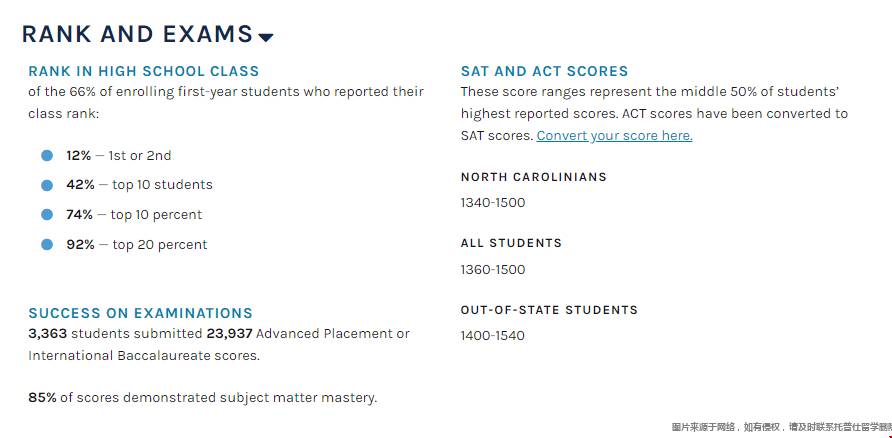Image resolution: width=892 pixels, height=438 pixels.
Task: Click the 1360-1500 score range
Action: point(492,270)
